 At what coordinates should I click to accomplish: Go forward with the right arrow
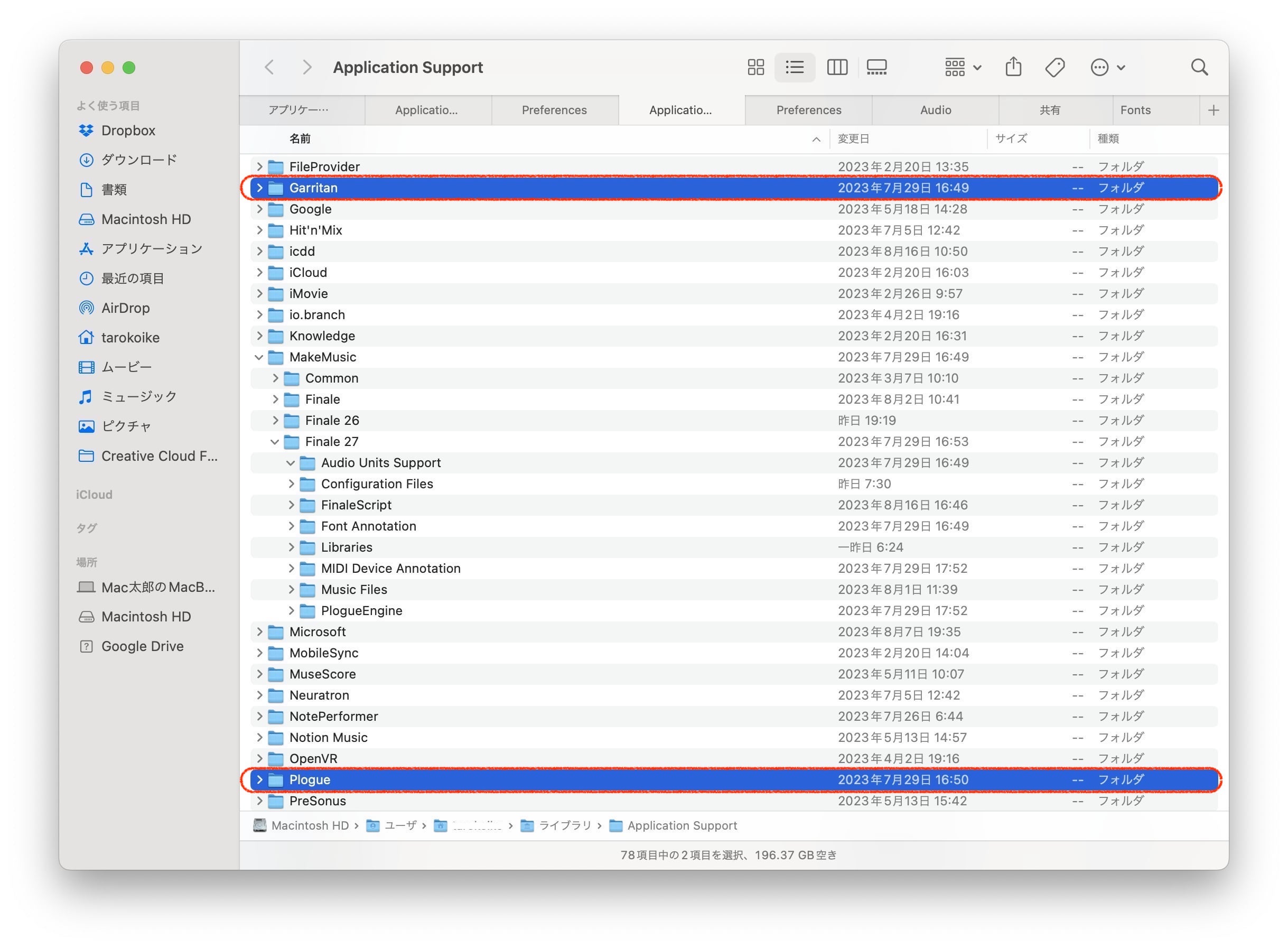pos(307,67)
